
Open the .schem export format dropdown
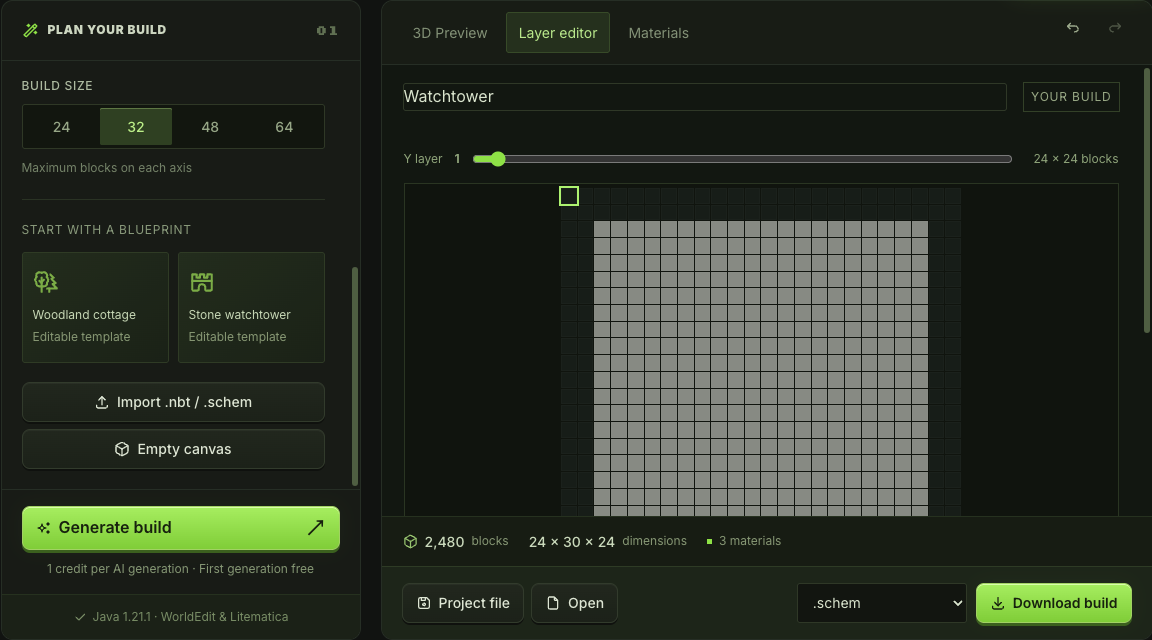pyautogui.click(x=882, y=603)
